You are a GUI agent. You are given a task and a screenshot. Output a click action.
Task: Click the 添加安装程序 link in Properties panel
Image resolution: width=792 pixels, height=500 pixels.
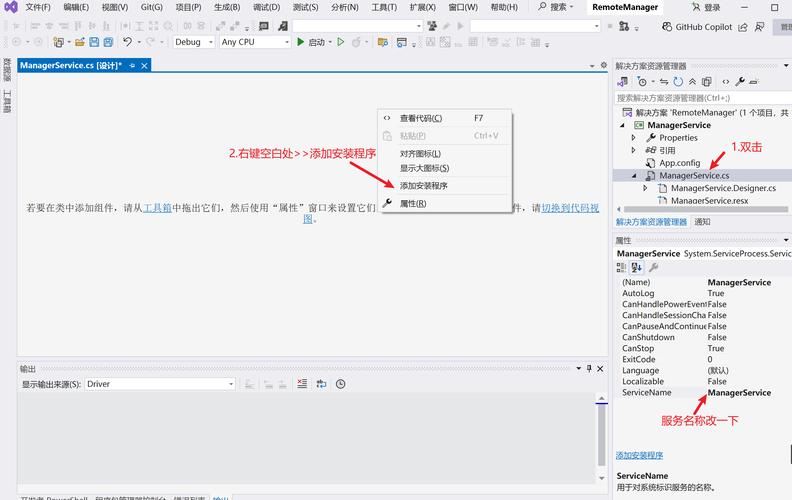tap(639, 455)
